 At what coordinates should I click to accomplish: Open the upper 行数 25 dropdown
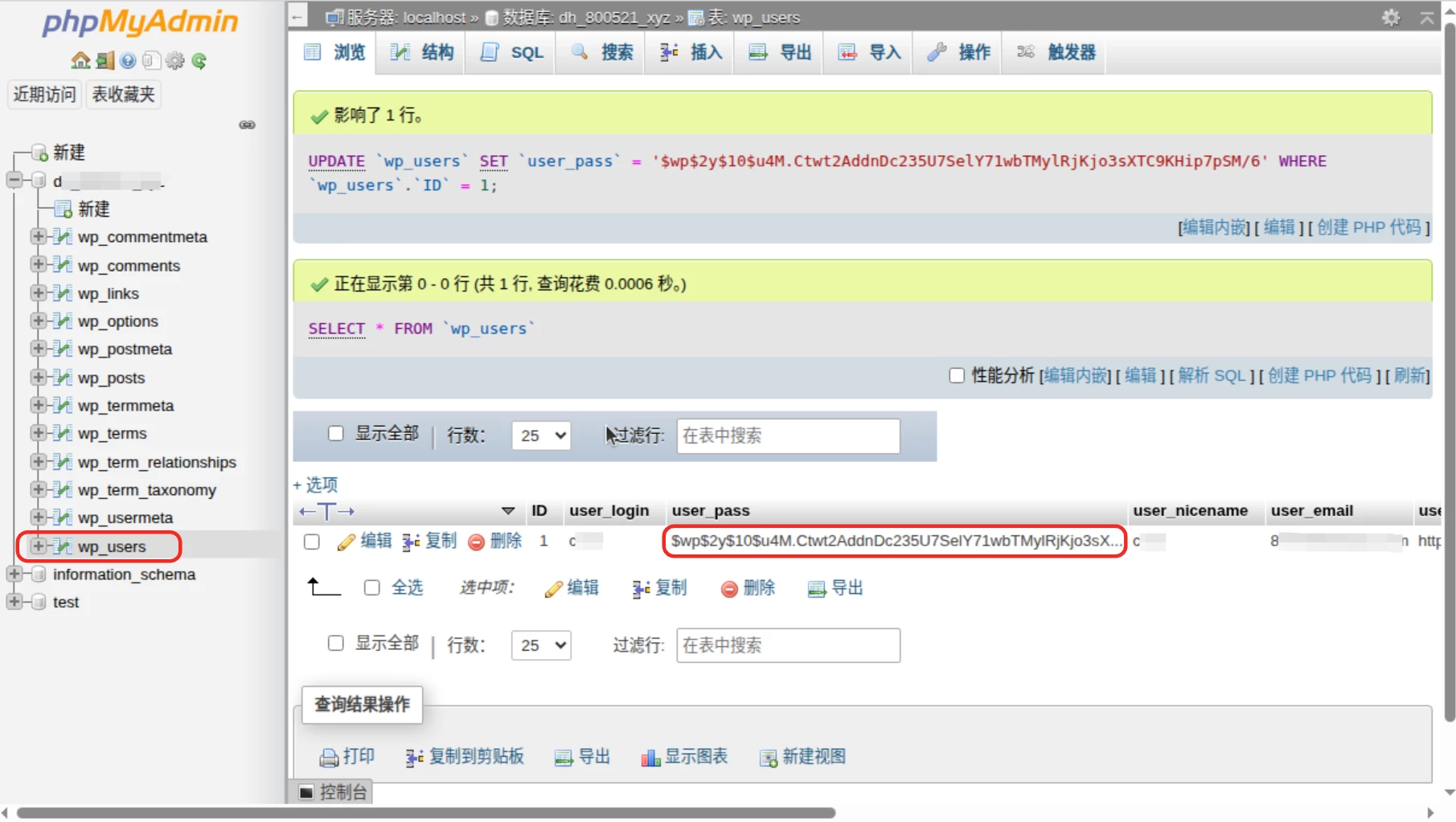pos(541,436)
